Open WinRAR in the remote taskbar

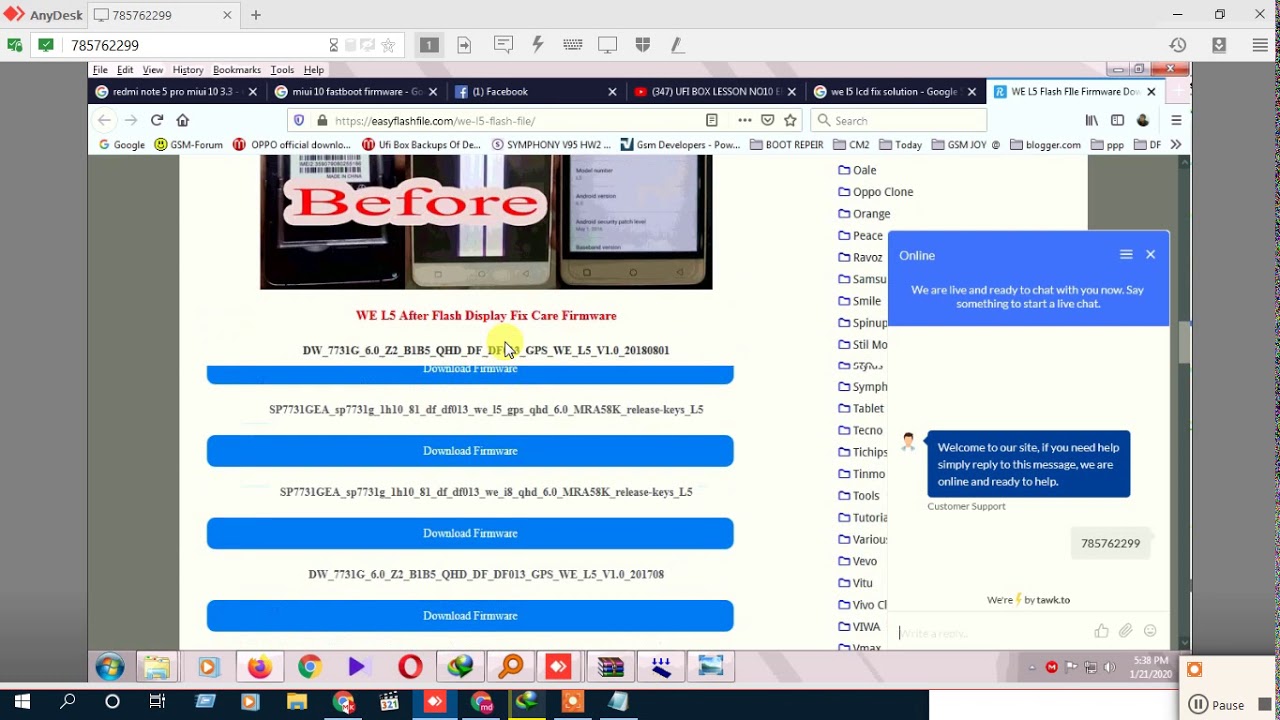[610, 667]
